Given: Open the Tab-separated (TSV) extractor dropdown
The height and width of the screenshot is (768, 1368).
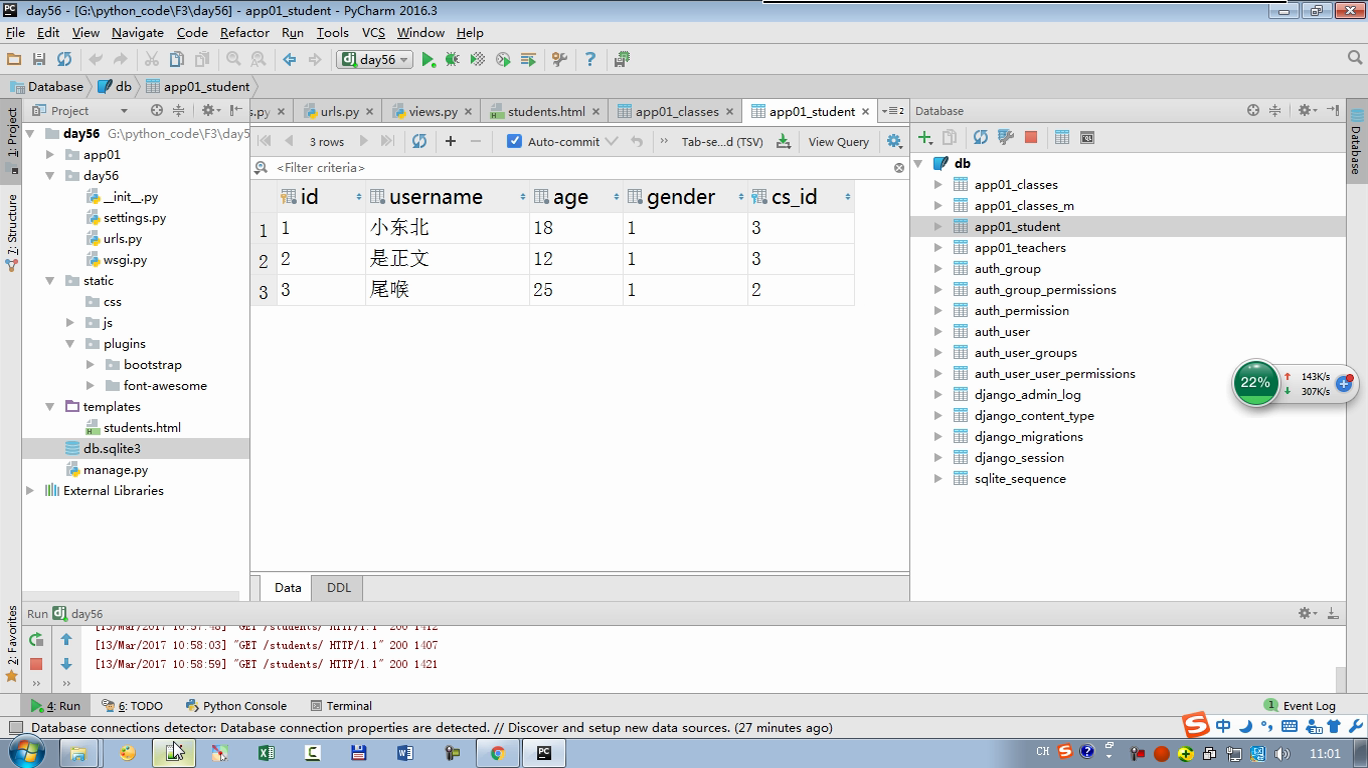Looking at the screenshot, I should pos(721,142).
